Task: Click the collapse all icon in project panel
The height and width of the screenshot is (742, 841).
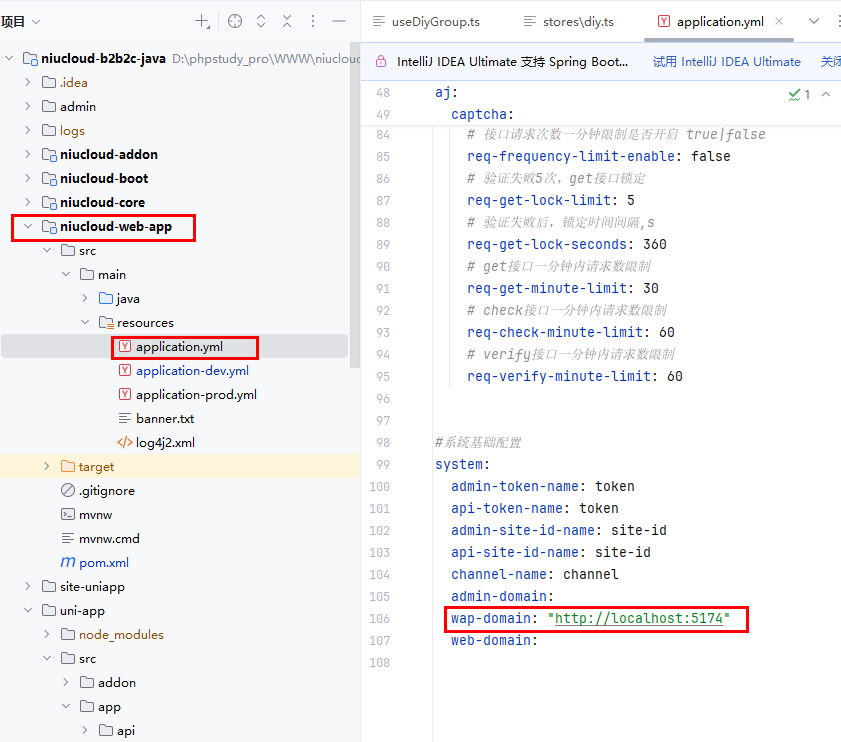Action: [x=287, y=21]
